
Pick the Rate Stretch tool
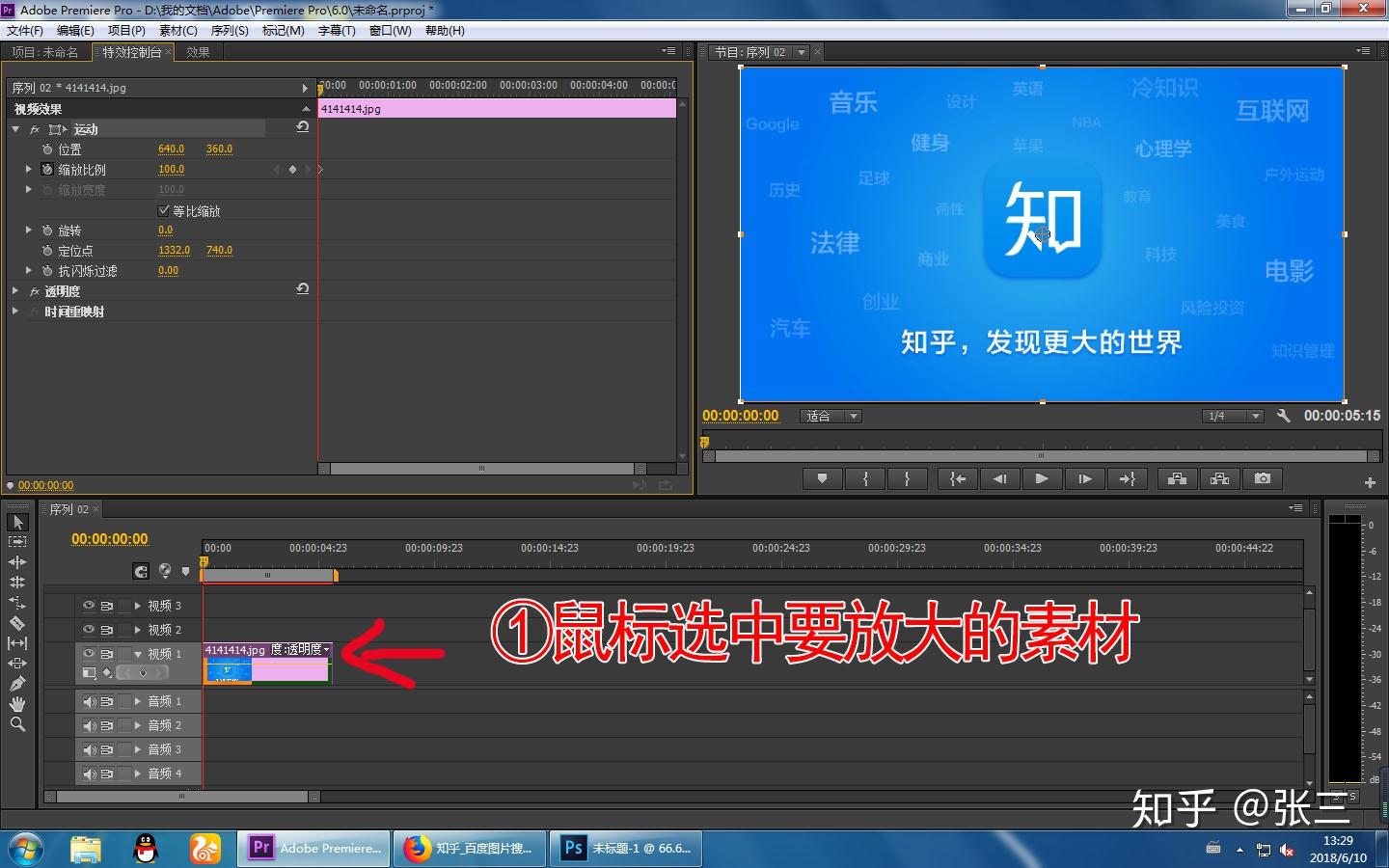(x=17, y=603)
